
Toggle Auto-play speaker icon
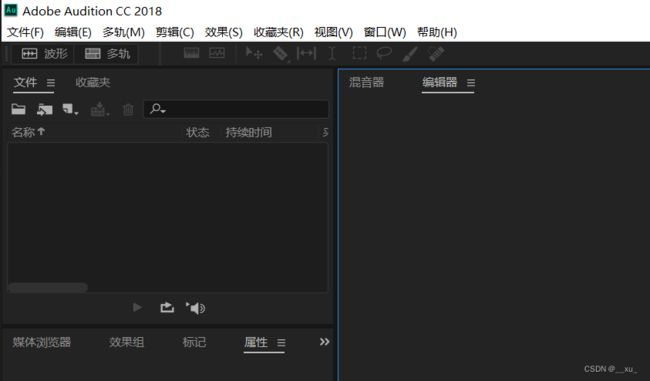(195, 308)
